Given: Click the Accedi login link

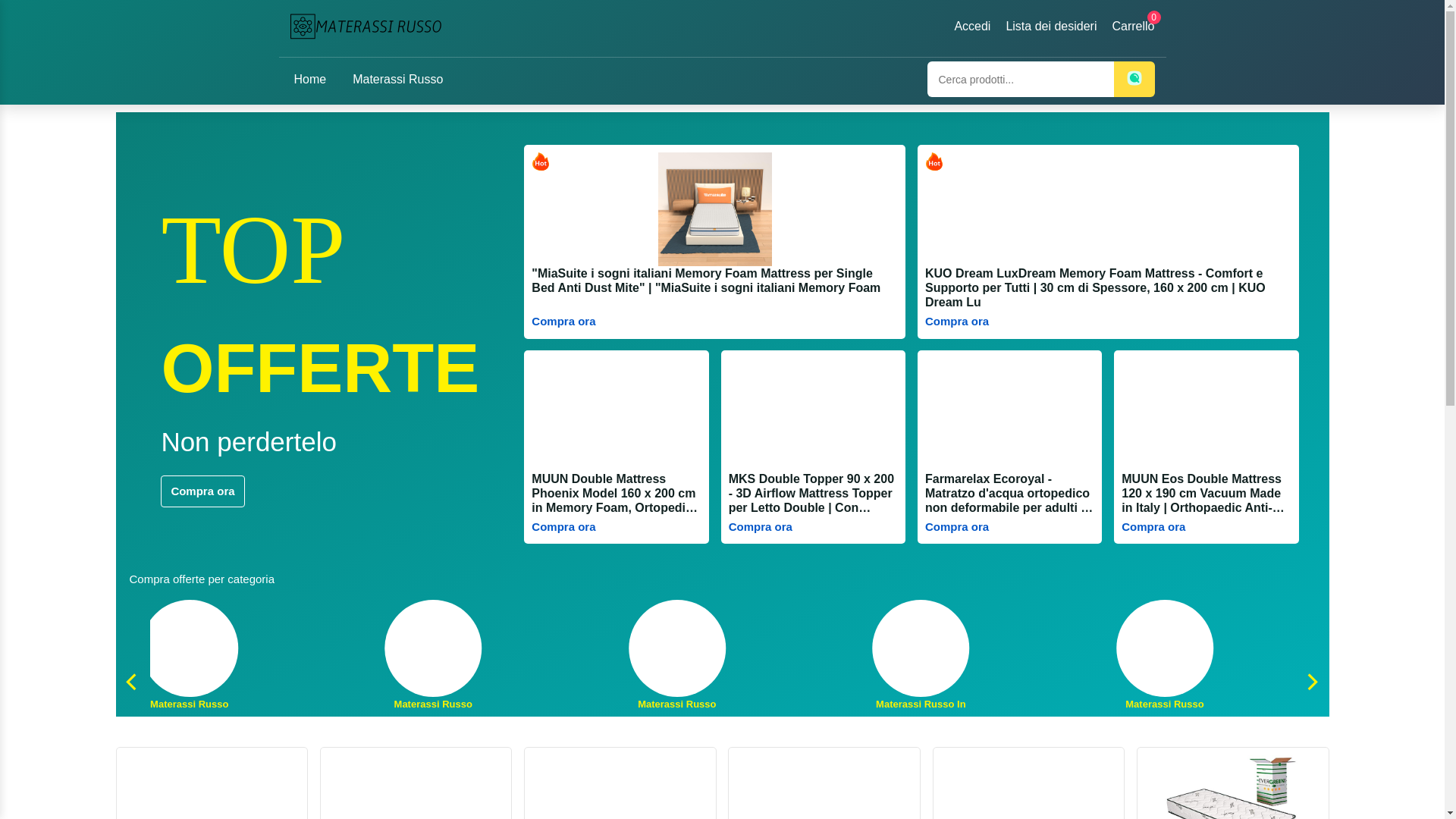Looking at the screenshot, I should tap(972, 27).
